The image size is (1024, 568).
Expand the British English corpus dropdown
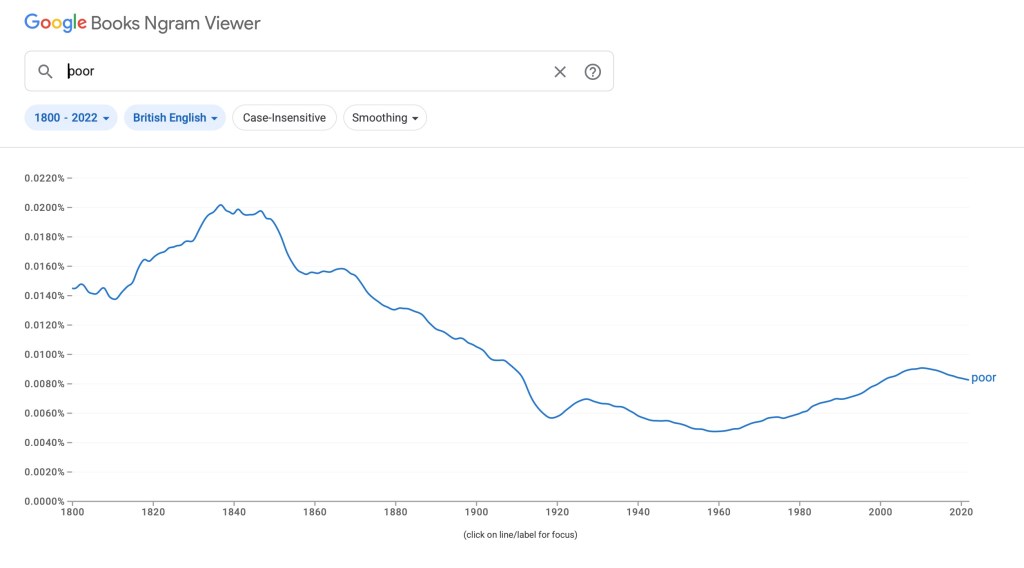click(175, 118)
